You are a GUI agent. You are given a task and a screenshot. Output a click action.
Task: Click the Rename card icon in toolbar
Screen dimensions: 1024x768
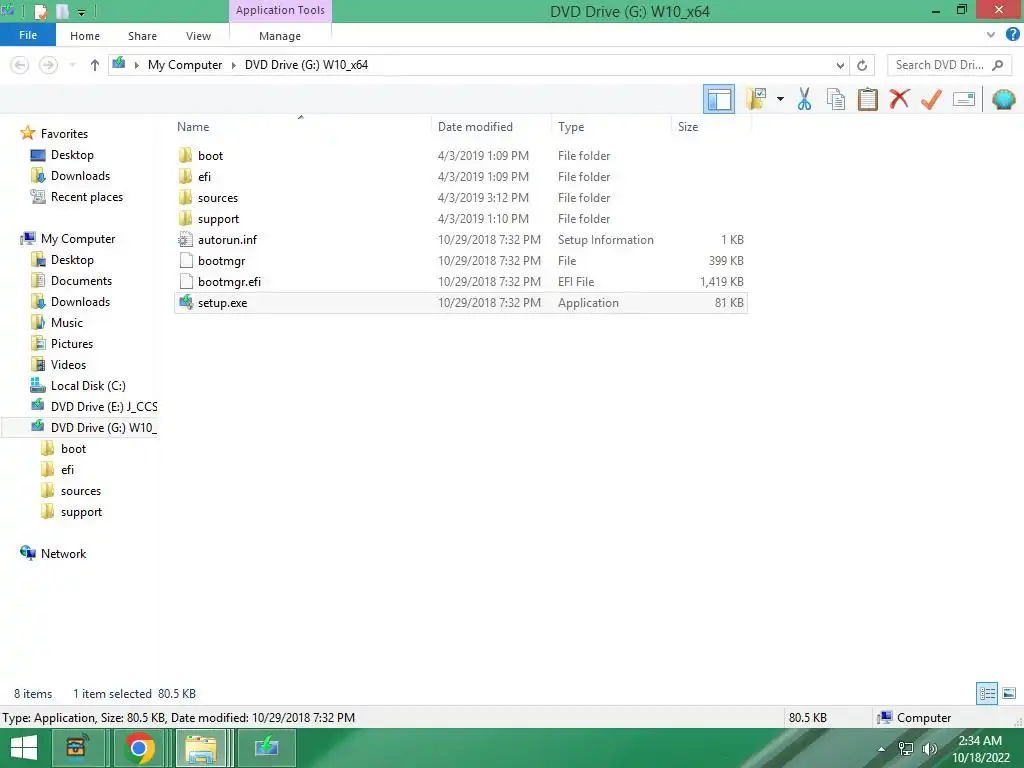964,99
